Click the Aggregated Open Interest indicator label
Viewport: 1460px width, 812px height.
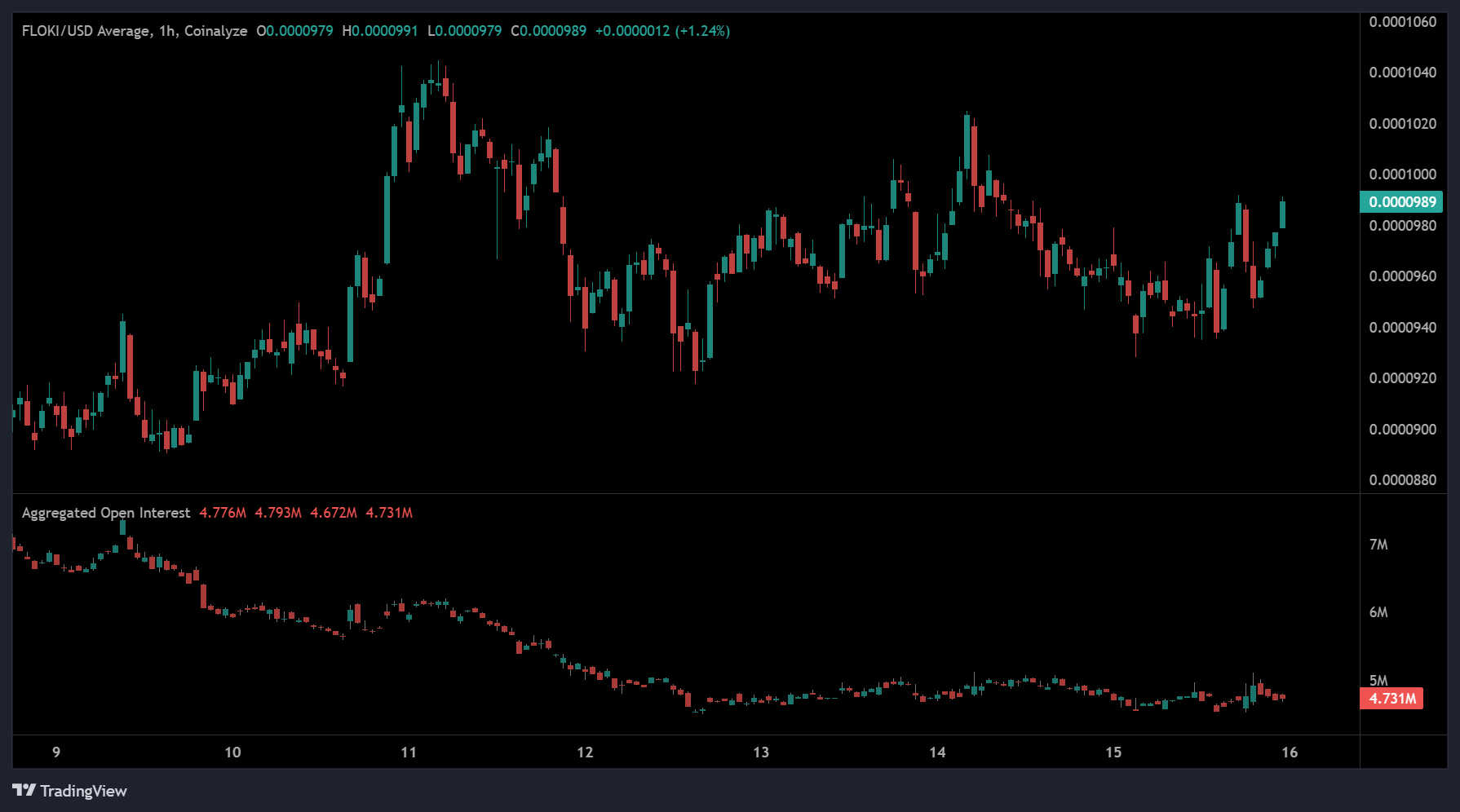click(x=105, y=513)
